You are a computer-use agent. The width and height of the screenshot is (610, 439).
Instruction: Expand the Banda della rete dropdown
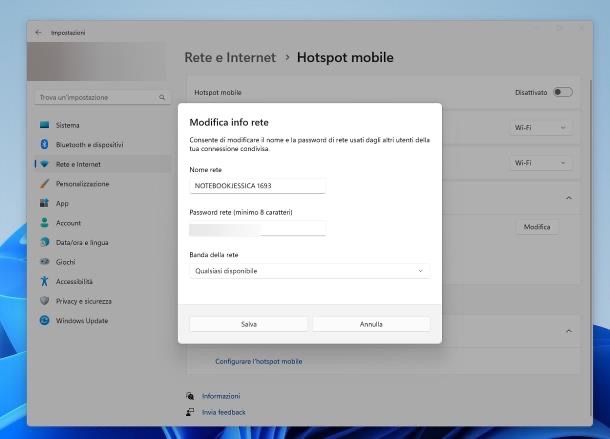[x=309, y=271]
